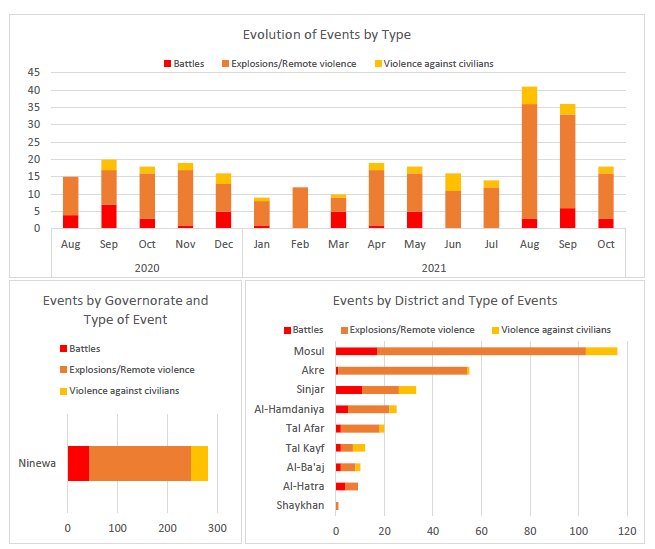Click the yellow segment of the Ninewa bar
Image resolution: width=655 pixels, height=549 pixels.
[x=199, y=464]
